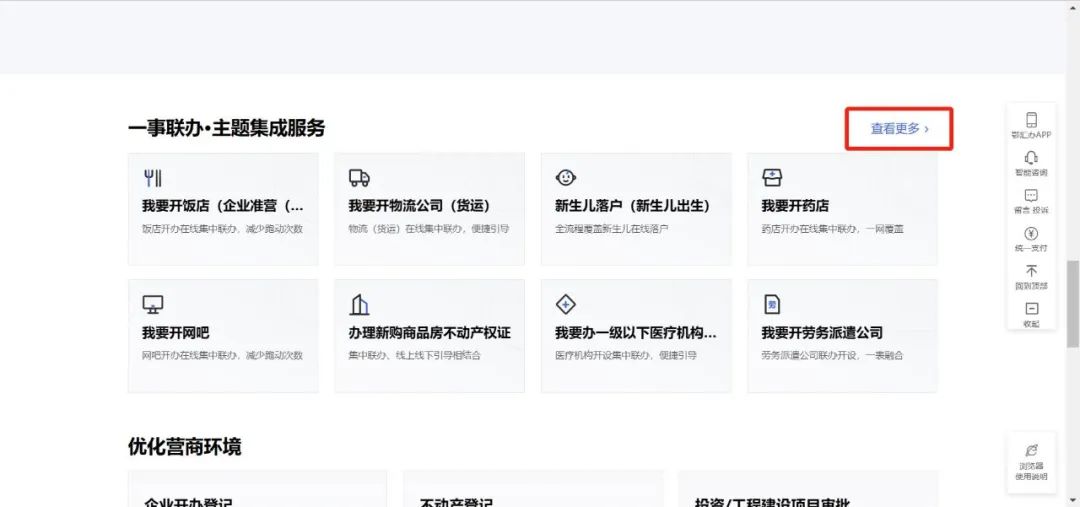Collapse the sidebar with 收起
Image resolution: width=1080 pixels, height=507 pixels.
[x=1031, y=310]
